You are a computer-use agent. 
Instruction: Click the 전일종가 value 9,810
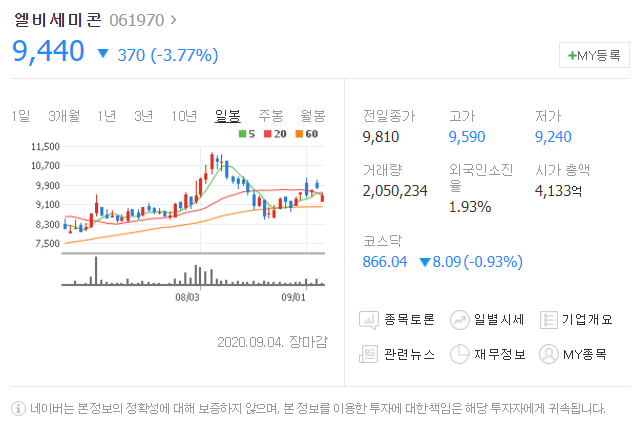click(381, 137)
